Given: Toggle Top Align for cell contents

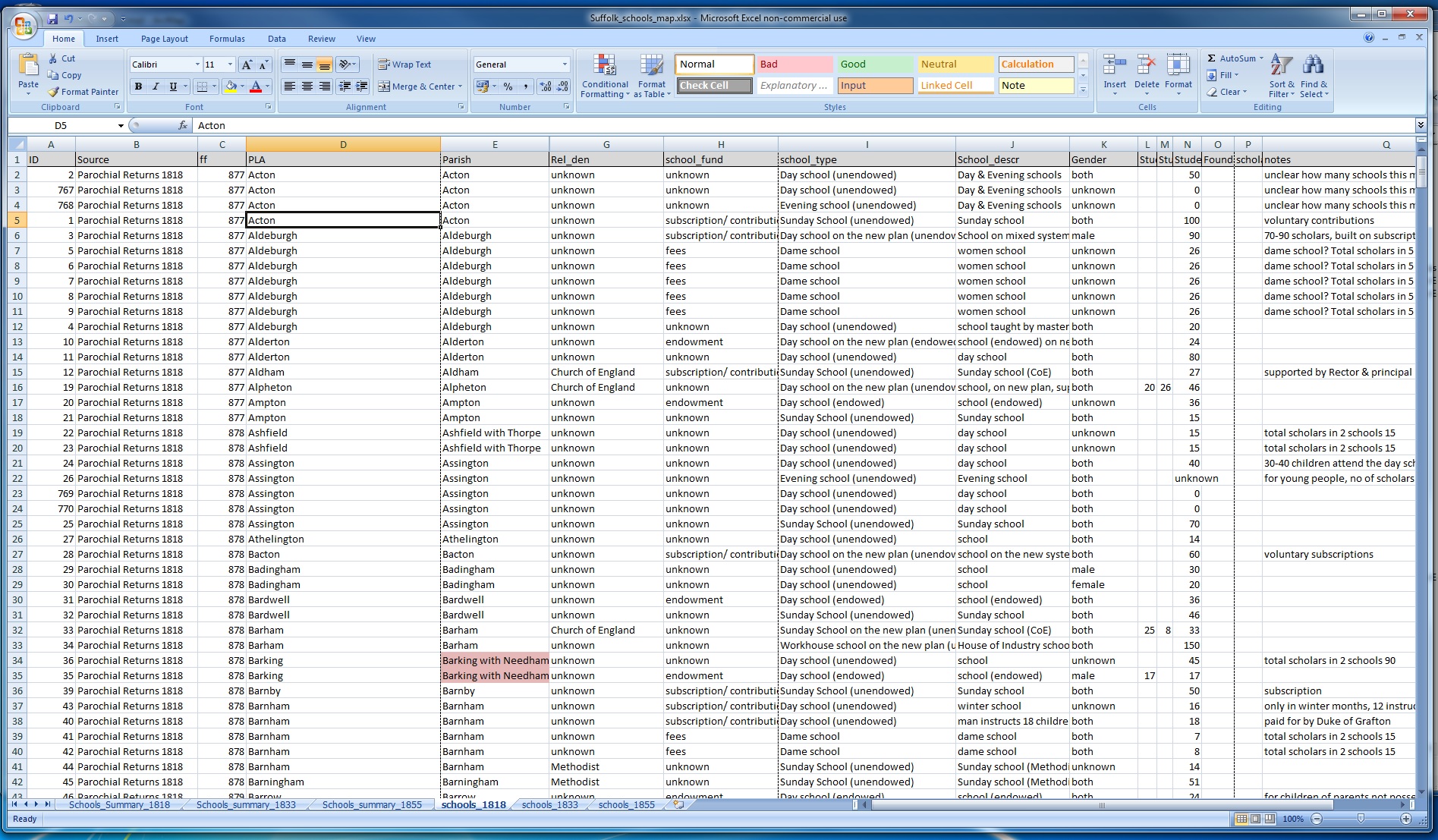Looking at the screenshot, I should point(289,64).
